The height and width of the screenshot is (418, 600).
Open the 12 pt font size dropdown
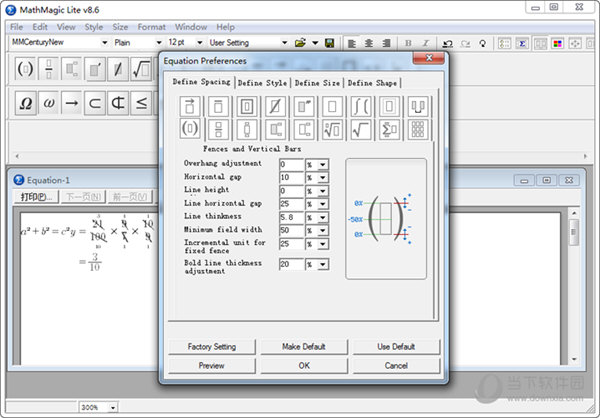click(x=199, y=42)
